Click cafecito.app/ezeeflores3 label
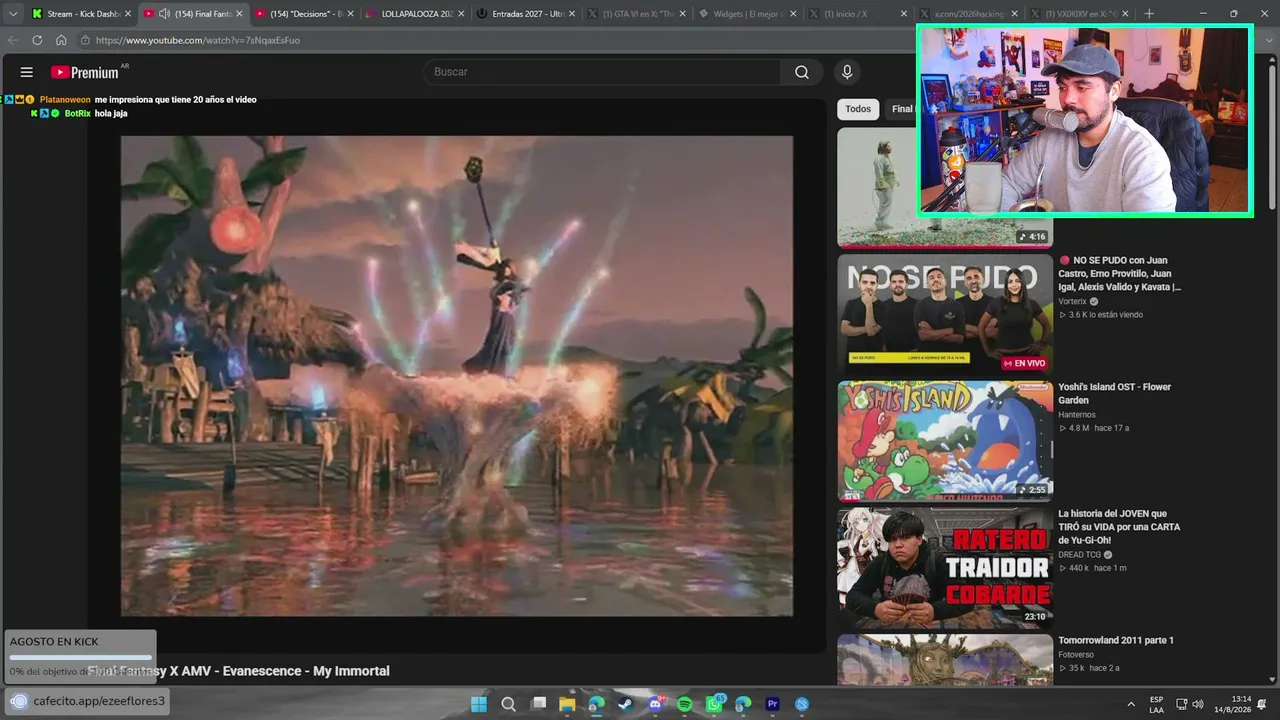The image size is (1280, 720). click(x=99, y=701)
